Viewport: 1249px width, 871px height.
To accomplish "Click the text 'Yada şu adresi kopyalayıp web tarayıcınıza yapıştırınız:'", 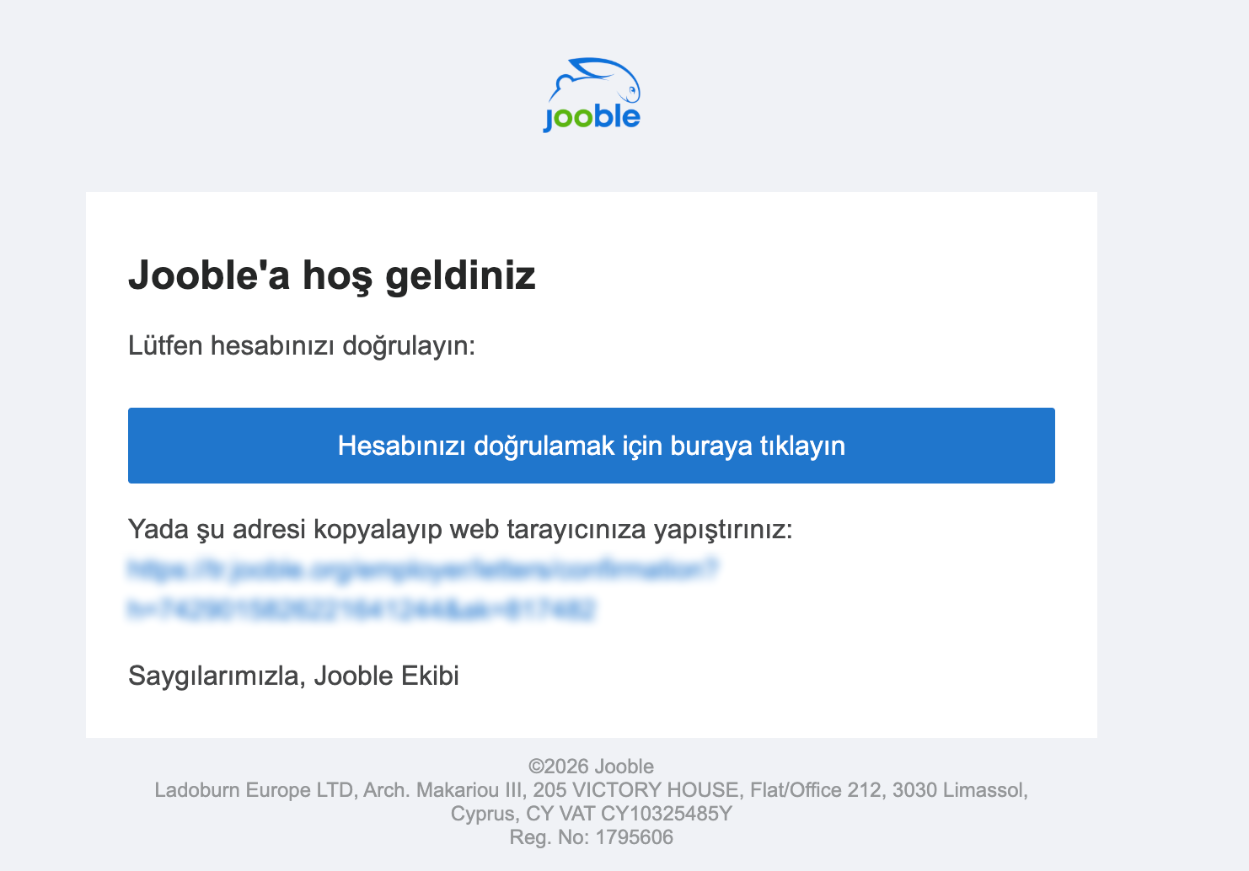I will click(x=460, y=530).
